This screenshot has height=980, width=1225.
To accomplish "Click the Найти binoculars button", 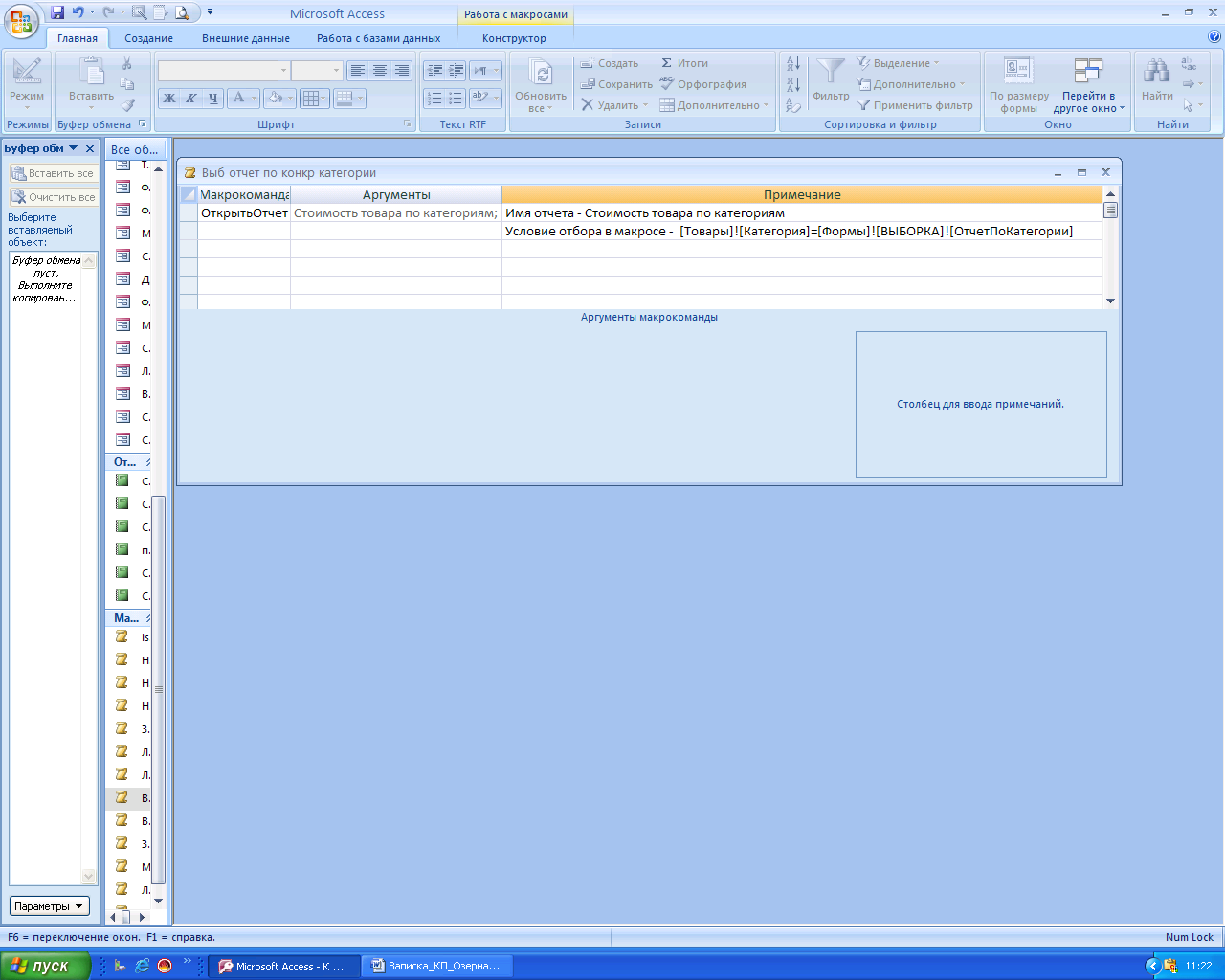I will pyautogui.click(x=1157, y=80).
